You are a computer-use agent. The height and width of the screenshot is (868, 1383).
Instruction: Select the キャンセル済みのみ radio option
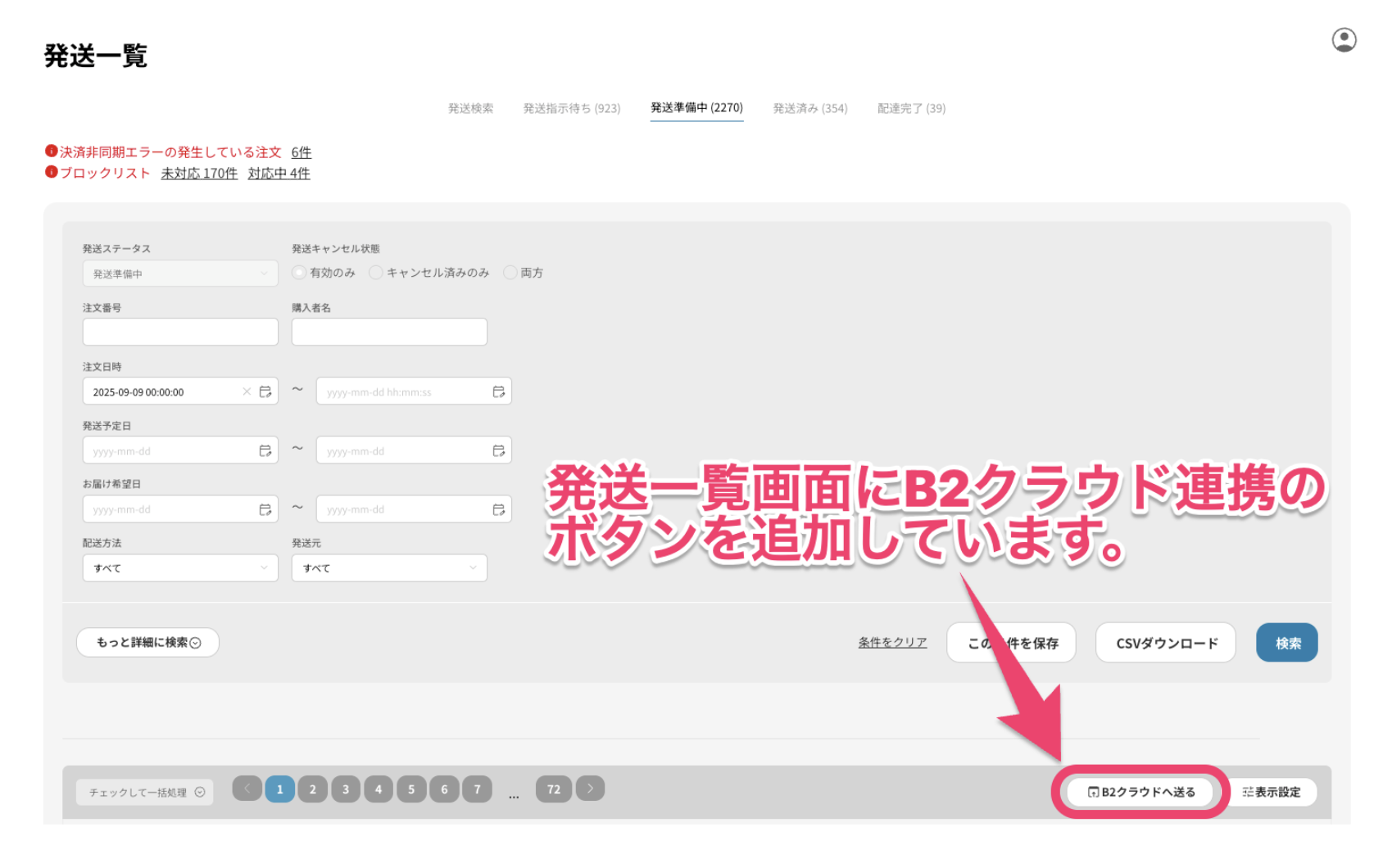[376, 273]
